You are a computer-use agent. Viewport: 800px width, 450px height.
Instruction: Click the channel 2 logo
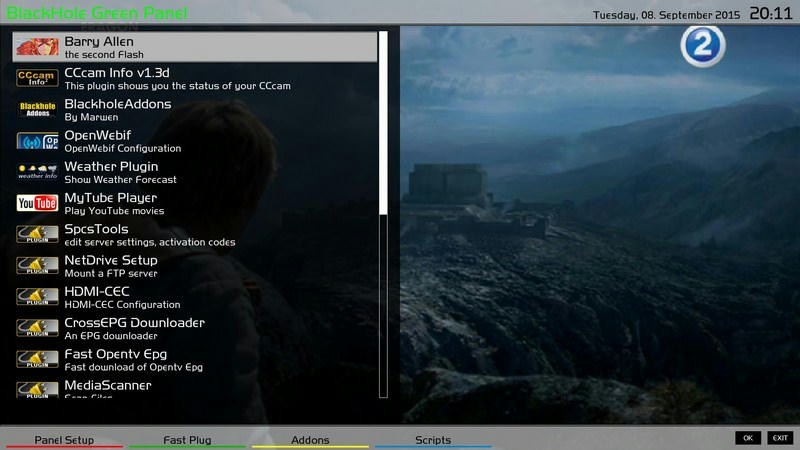703,46
